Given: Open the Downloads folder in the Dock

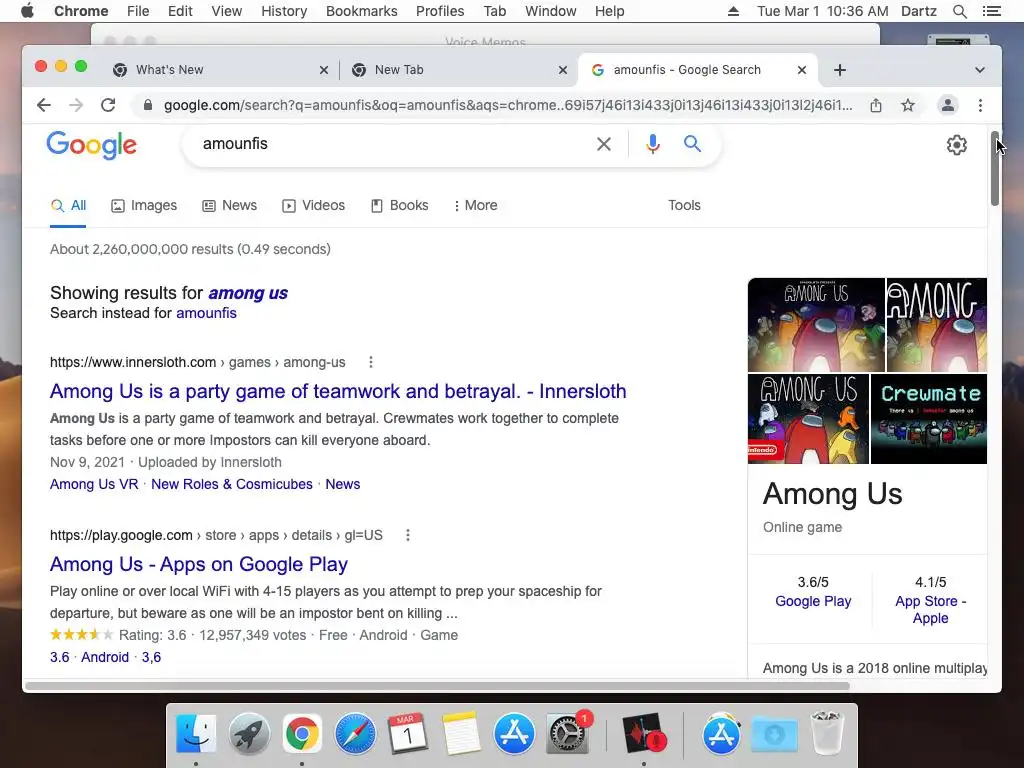Looking at the screenshot, I should click(x=775, y=733).
